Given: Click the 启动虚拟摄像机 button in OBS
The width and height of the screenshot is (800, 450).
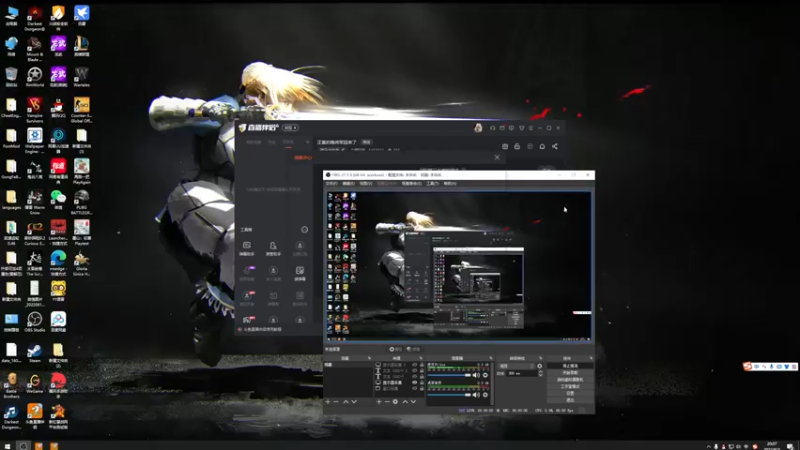Looking at the screenshot, I should coord(570,380).
